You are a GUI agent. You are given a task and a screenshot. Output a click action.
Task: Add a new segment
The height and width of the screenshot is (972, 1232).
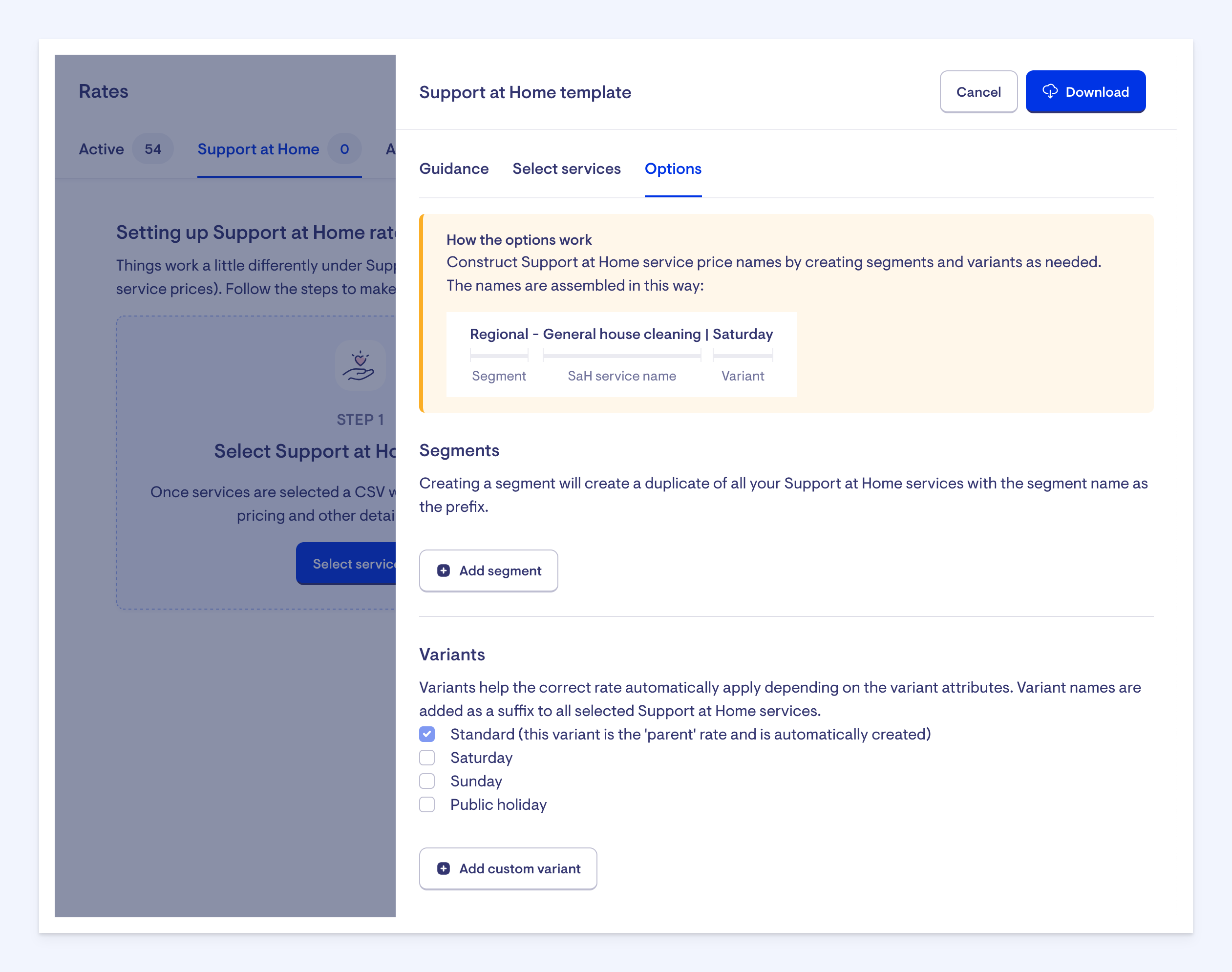(488, 571)
